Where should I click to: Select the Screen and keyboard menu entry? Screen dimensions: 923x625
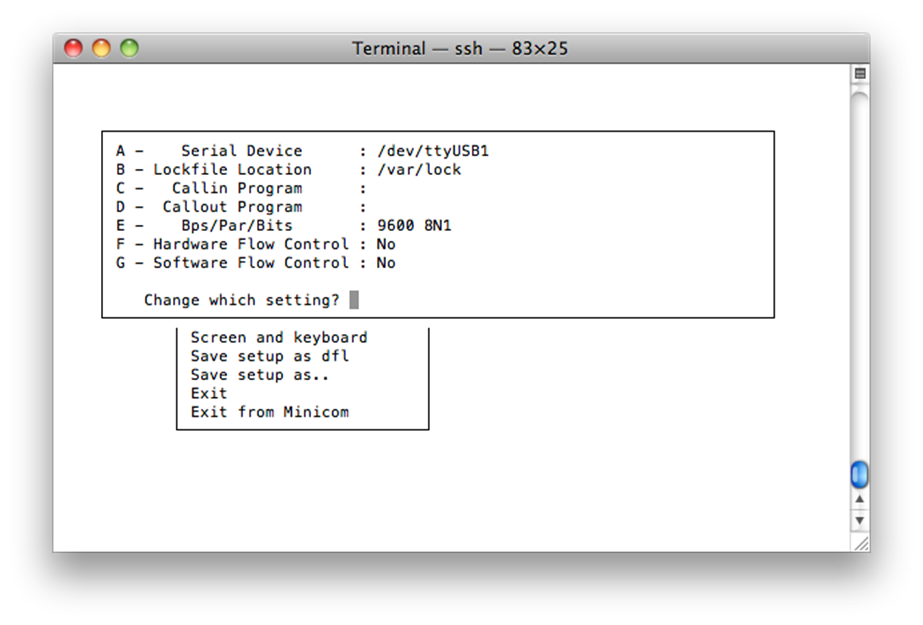click(279, 337)
